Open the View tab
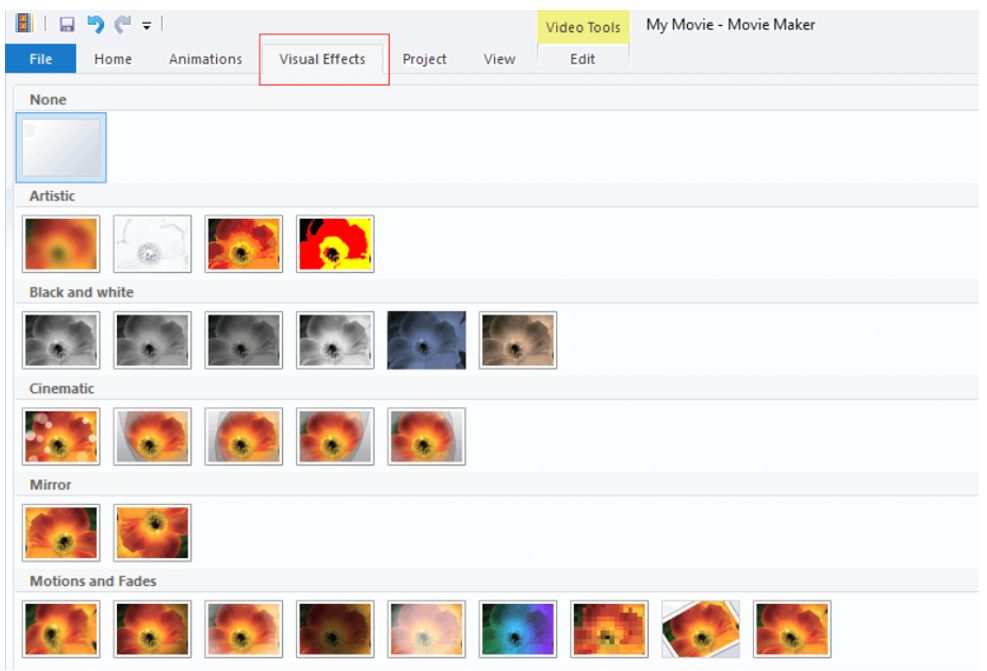The width and height of the screenshot is (987, 671). (499, 59)
